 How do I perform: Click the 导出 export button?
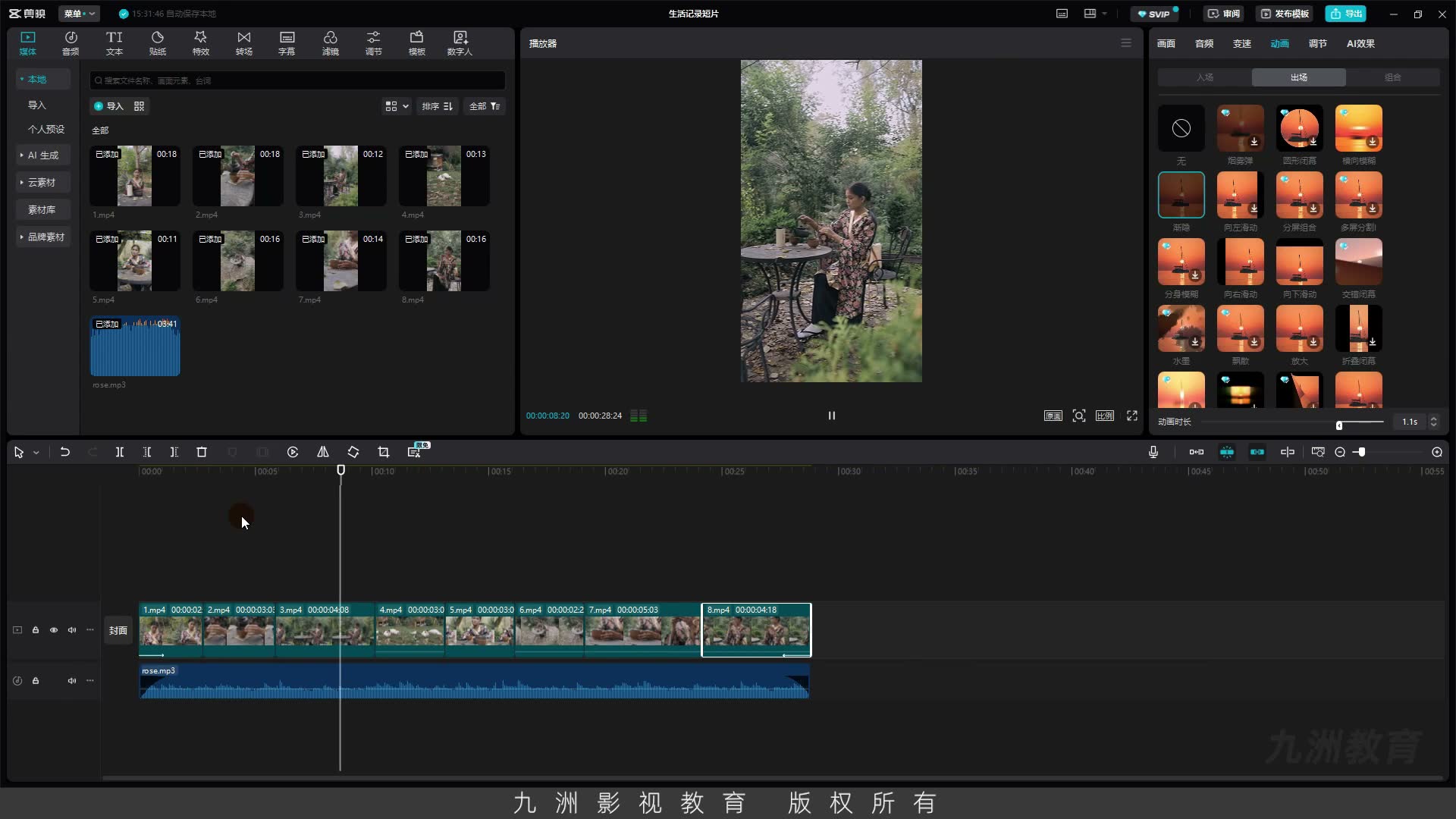(x=1346, y=14)
